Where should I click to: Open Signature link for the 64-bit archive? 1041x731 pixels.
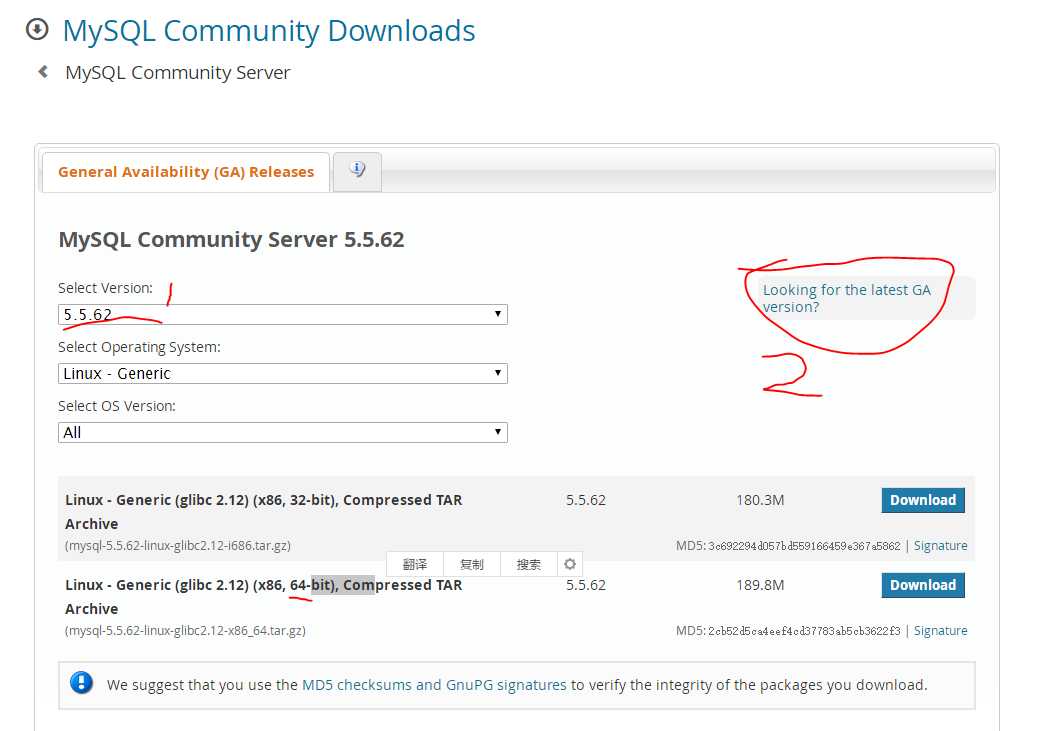pyautogui.click(x=940, y=631)
